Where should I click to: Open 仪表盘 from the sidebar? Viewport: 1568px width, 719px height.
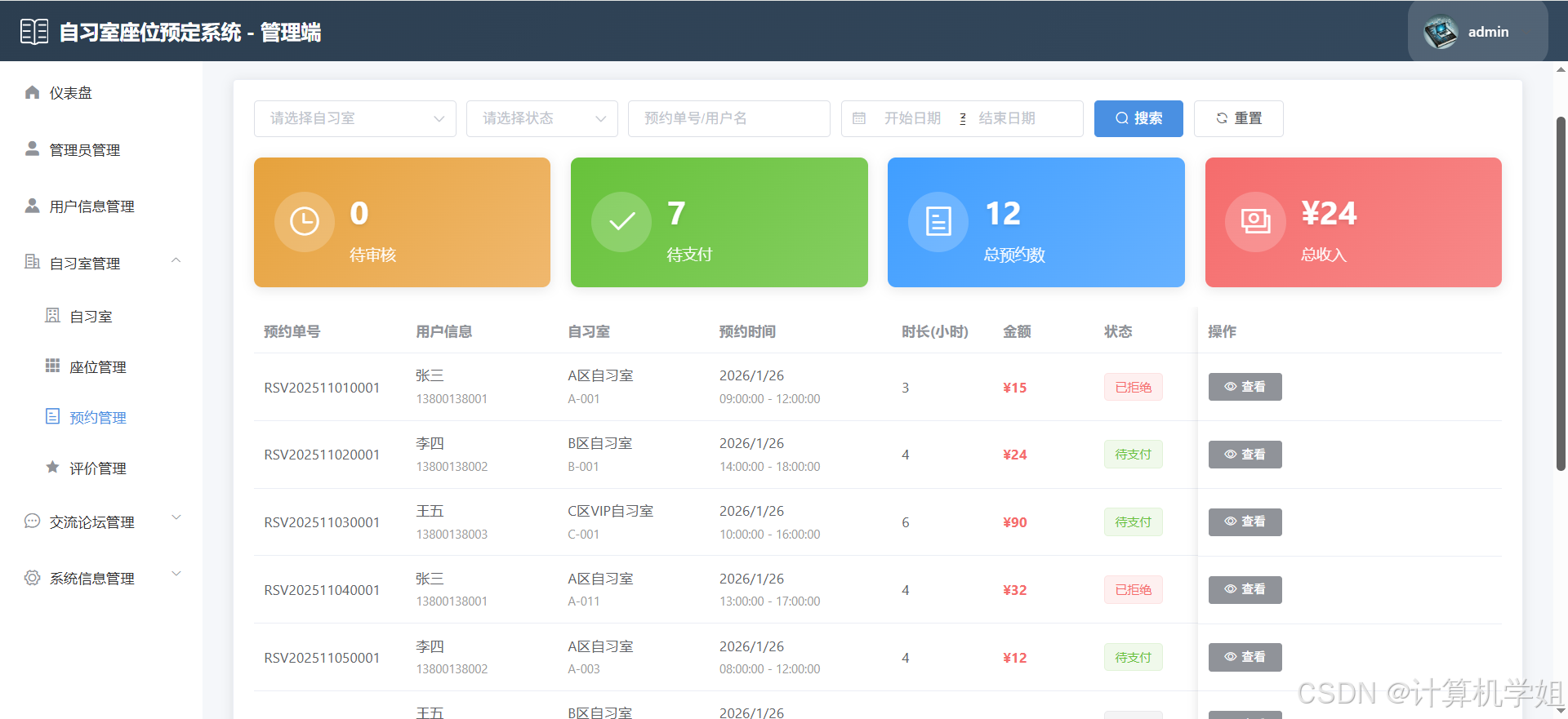click(x=101, y=93)
